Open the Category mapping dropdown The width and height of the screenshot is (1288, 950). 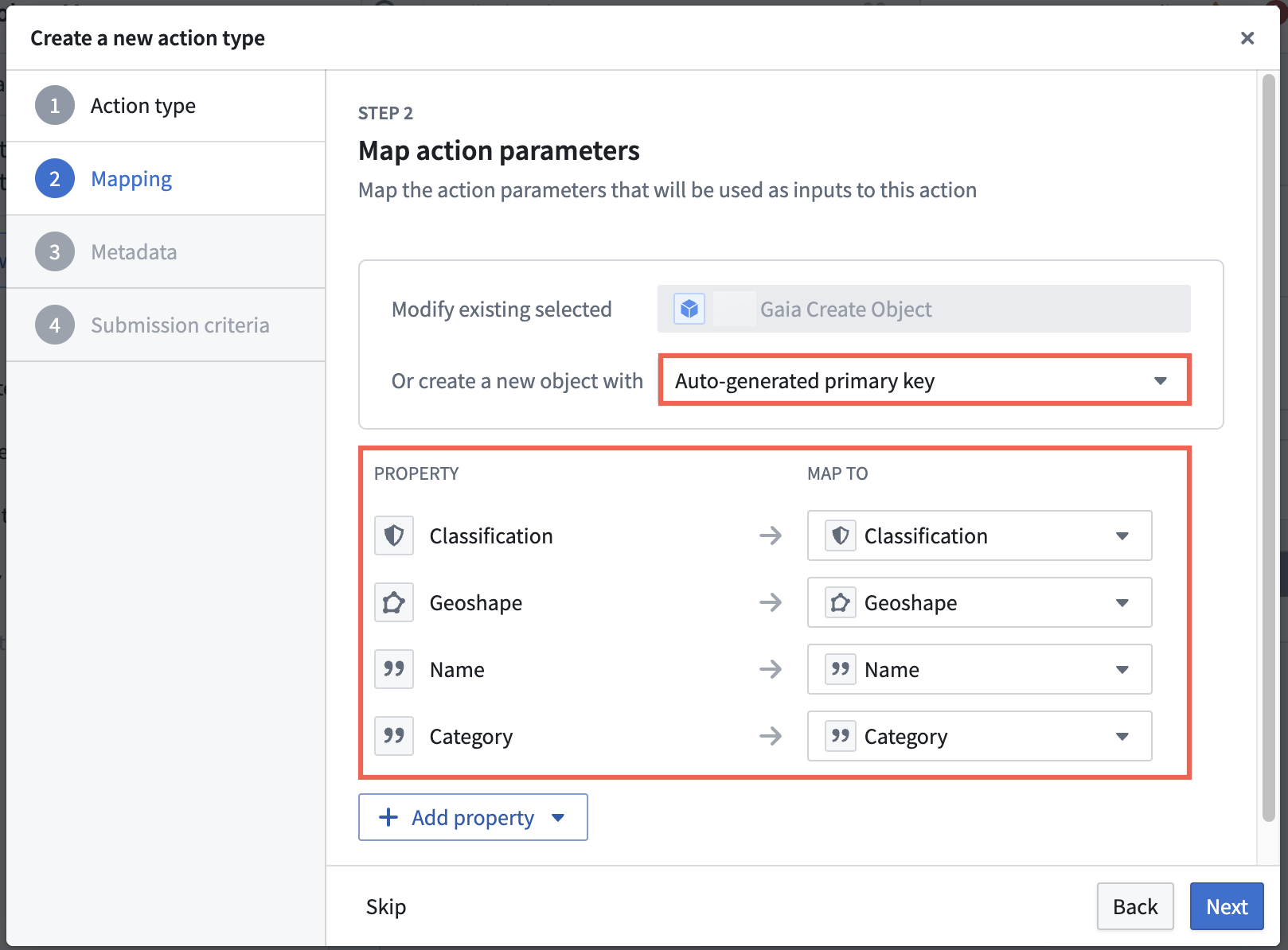click(1122, 736)
